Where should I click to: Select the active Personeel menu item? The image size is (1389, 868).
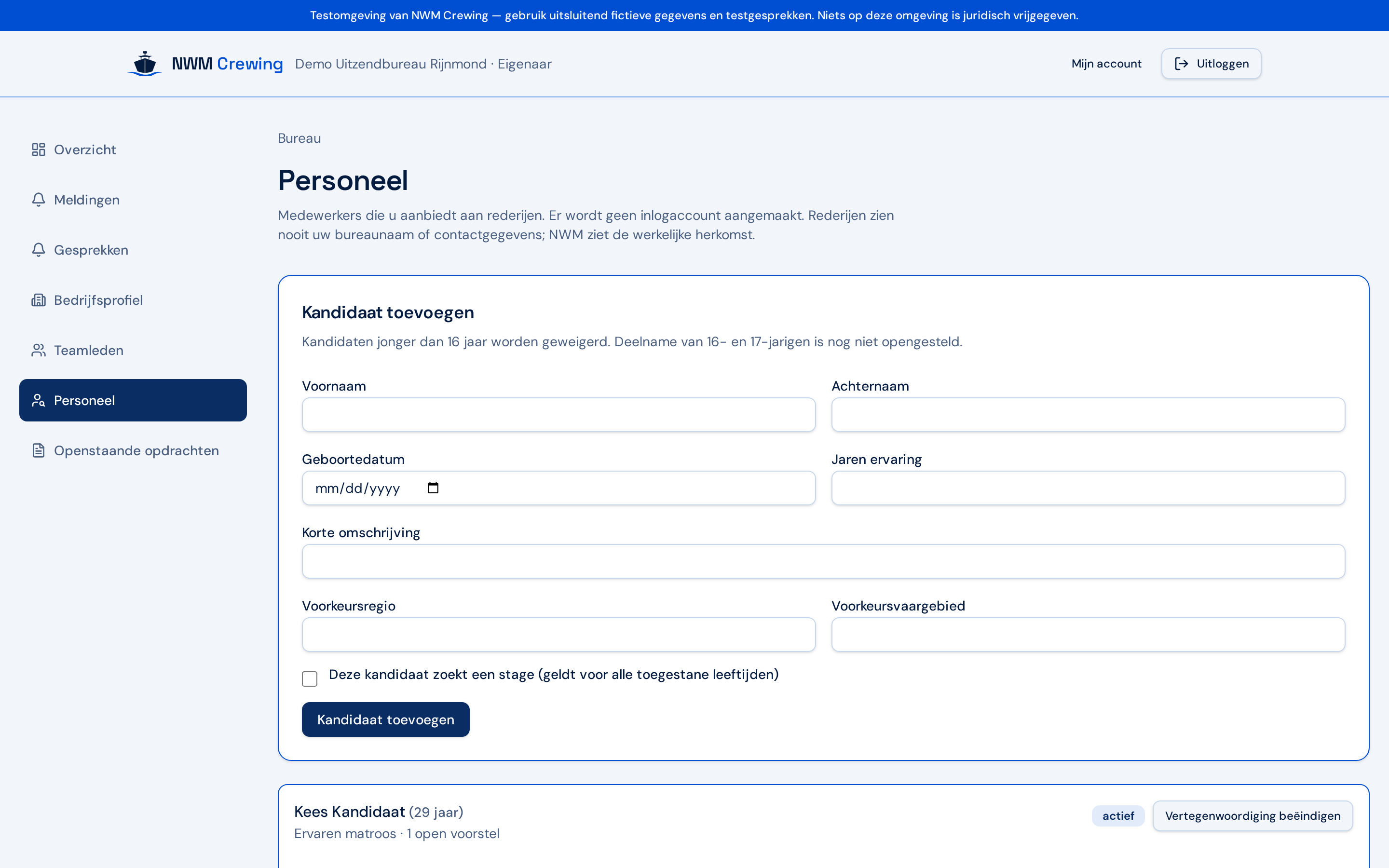click(x=133, y=400)
